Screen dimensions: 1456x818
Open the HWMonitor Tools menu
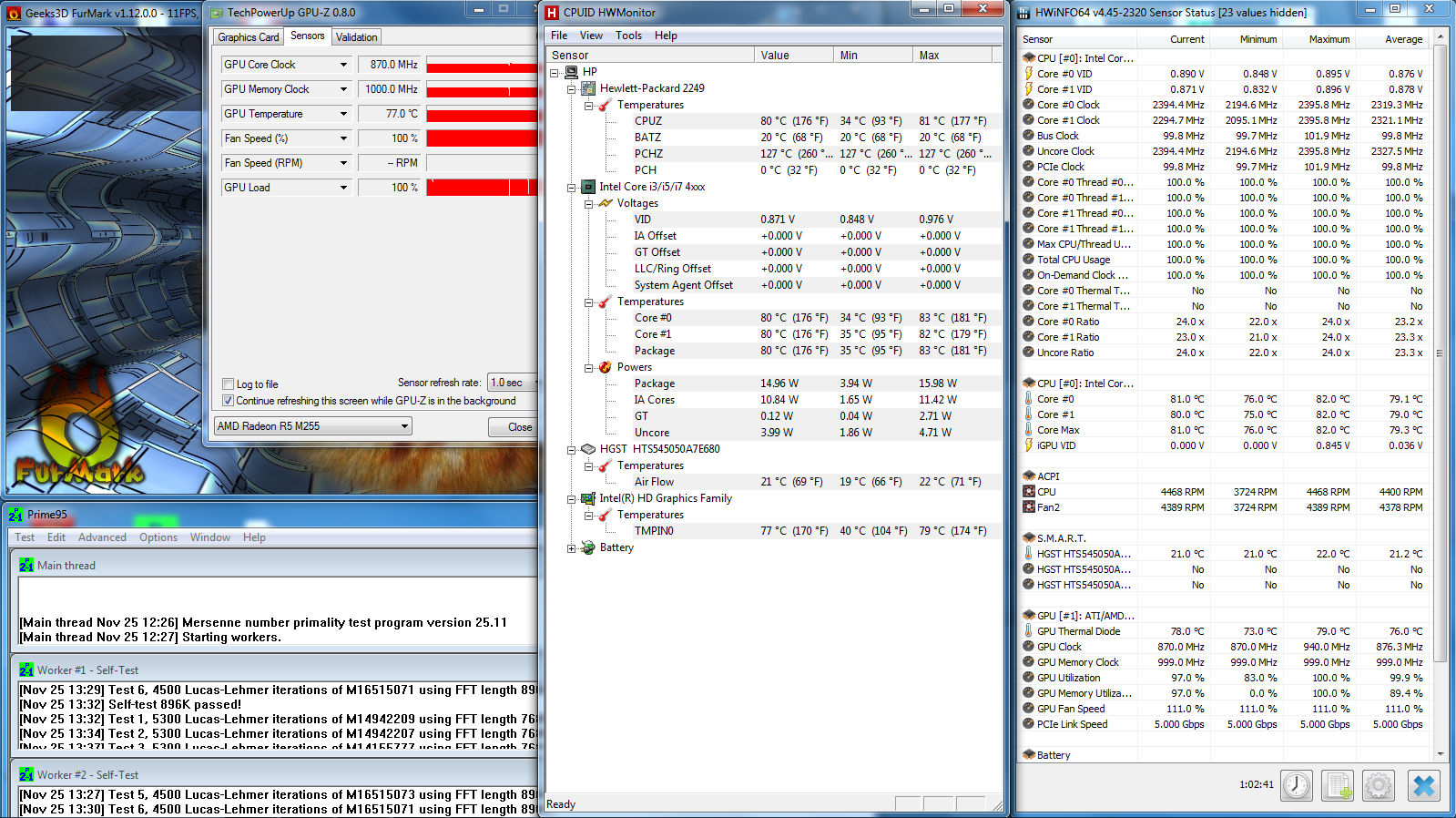click(x=628, y=36)
